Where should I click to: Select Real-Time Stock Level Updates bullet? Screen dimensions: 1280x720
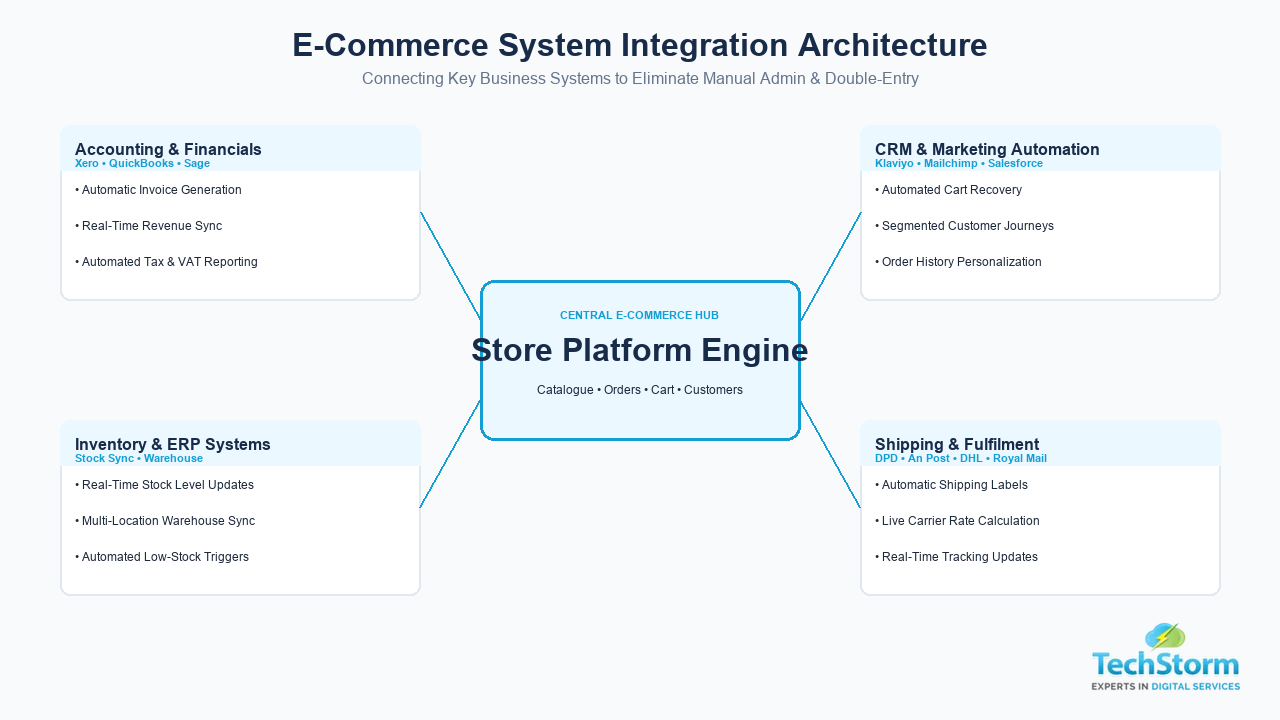(164, 485)
